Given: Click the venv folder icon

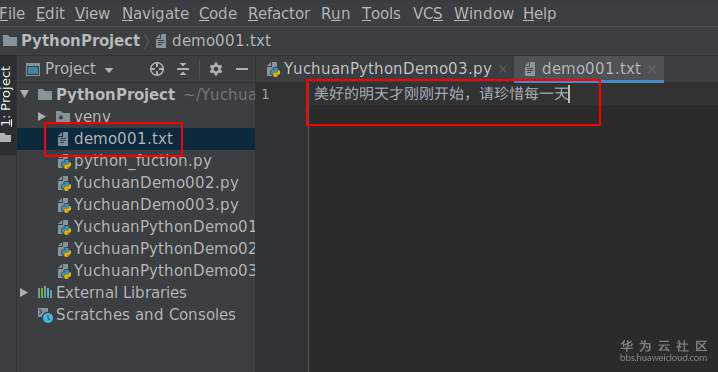Looking at the screenshot, I should [x=63, y=117].
